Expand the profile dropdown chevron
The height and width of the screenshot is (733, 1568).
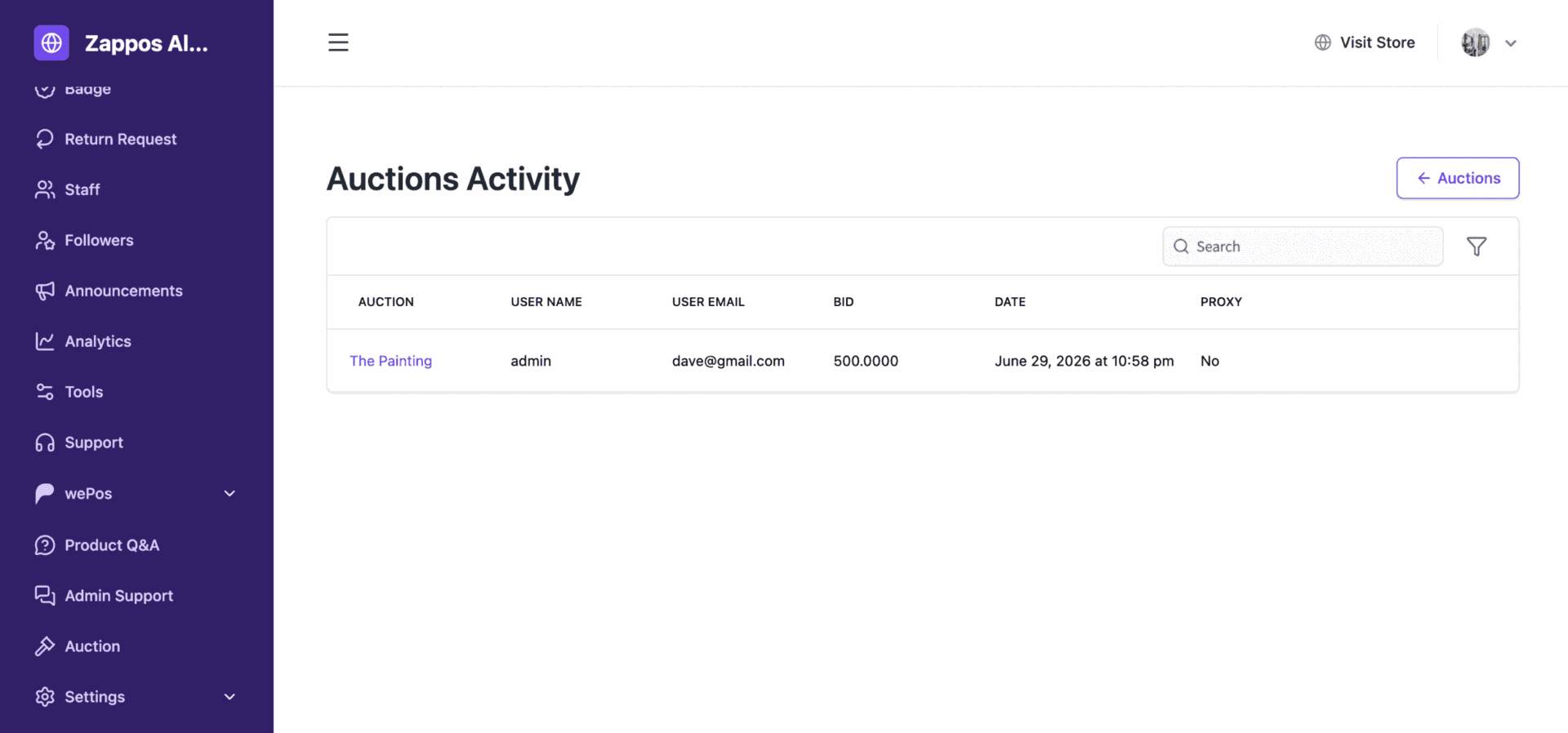pyautogui.click(x=1511, y=43)
